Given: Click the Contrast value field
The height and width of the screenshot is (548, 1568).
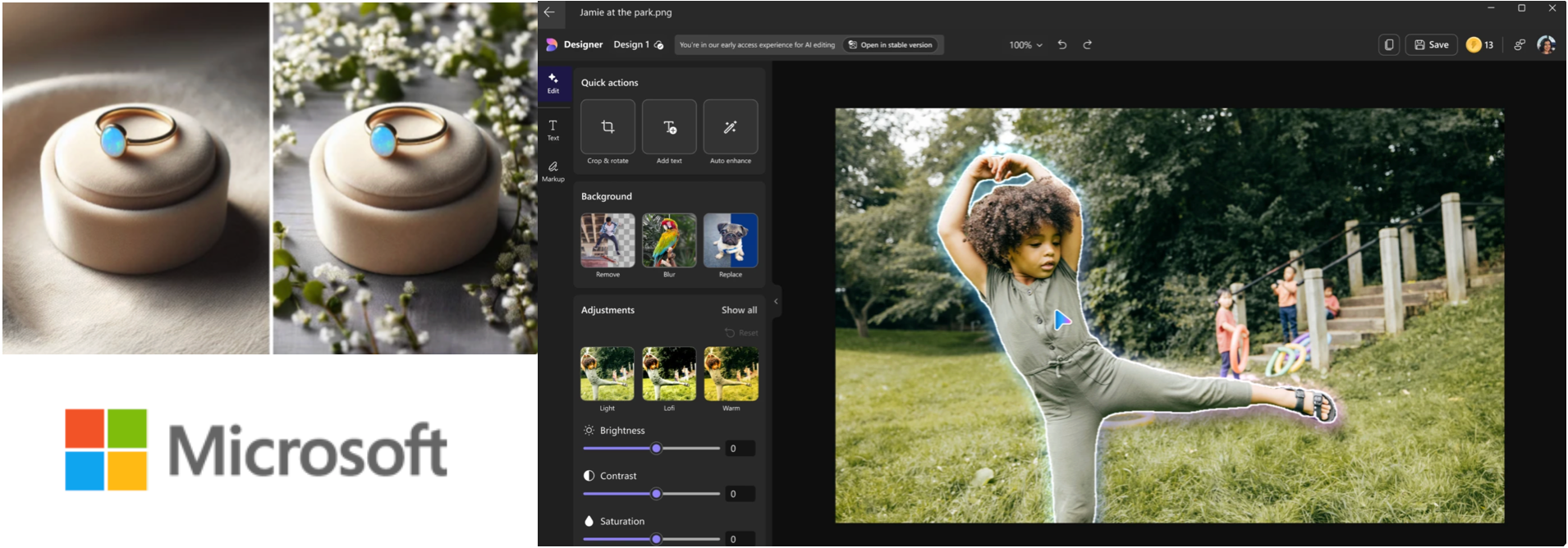Looking at the screenshot, I should pyautogui.click(x=740, y=494).
